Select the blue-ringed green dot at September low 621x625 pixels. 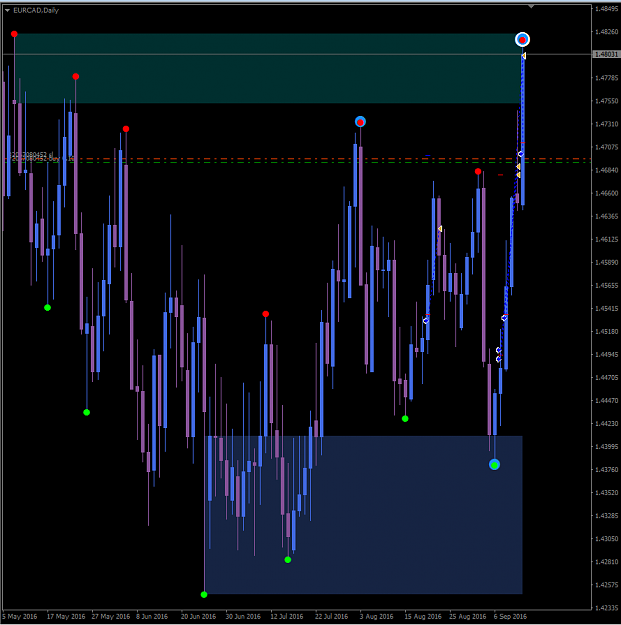click(x=495, y=465)
